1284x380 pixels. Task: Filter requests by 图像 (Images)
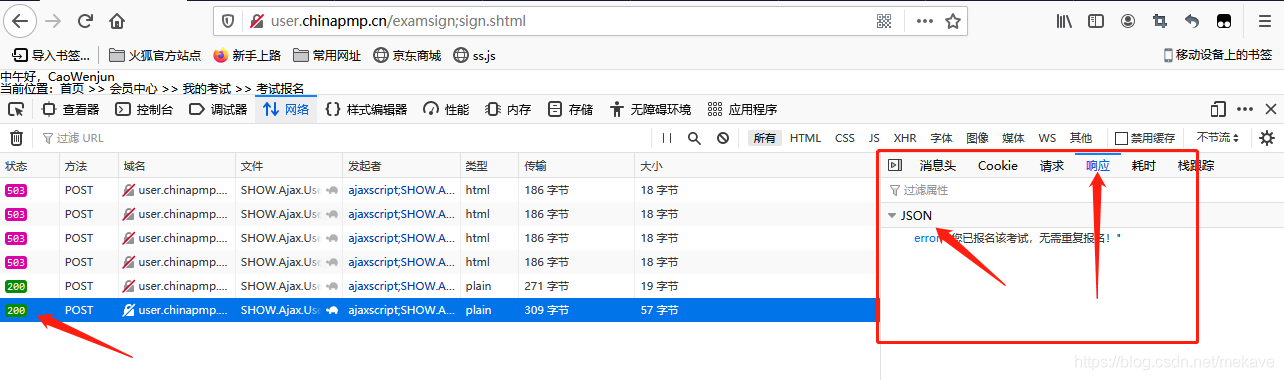pos(977,138)
